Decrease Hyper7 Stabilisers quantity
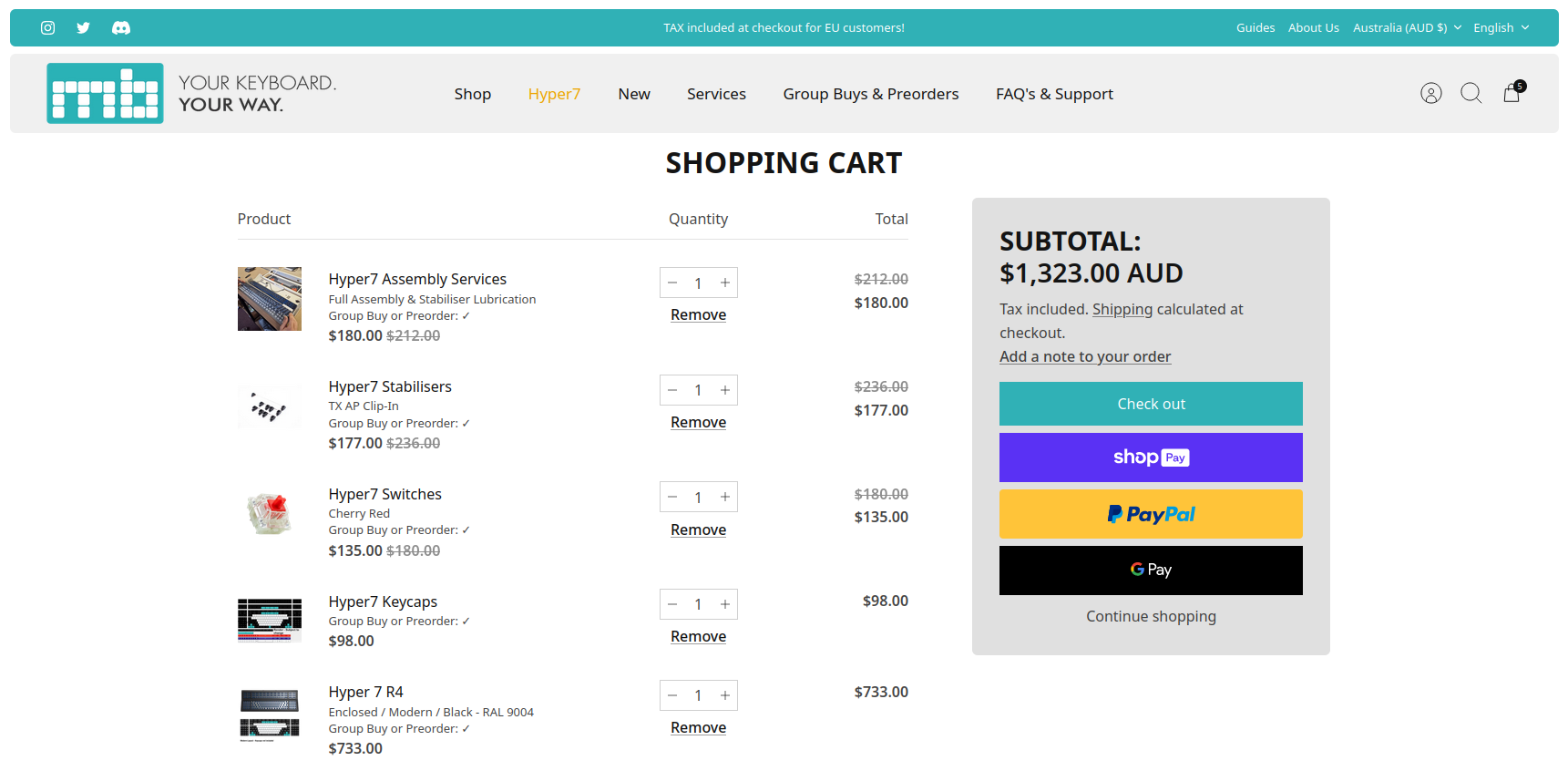 (x=672, y=390)
